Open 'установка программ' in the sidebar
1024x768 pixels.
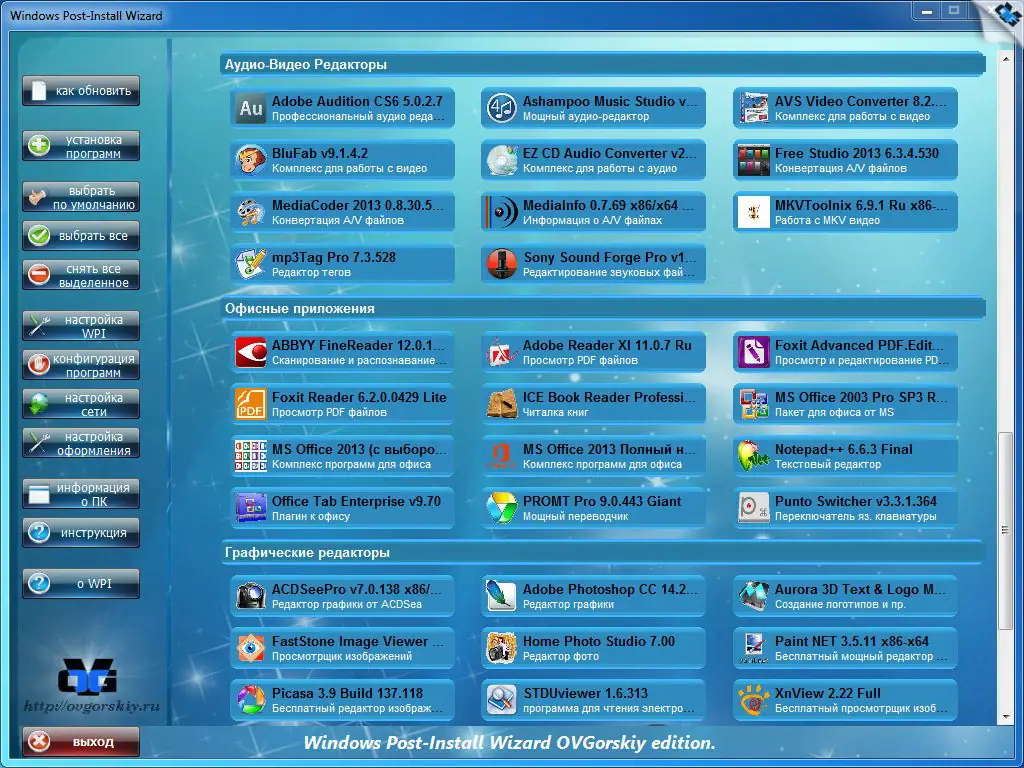pos(81,146)
